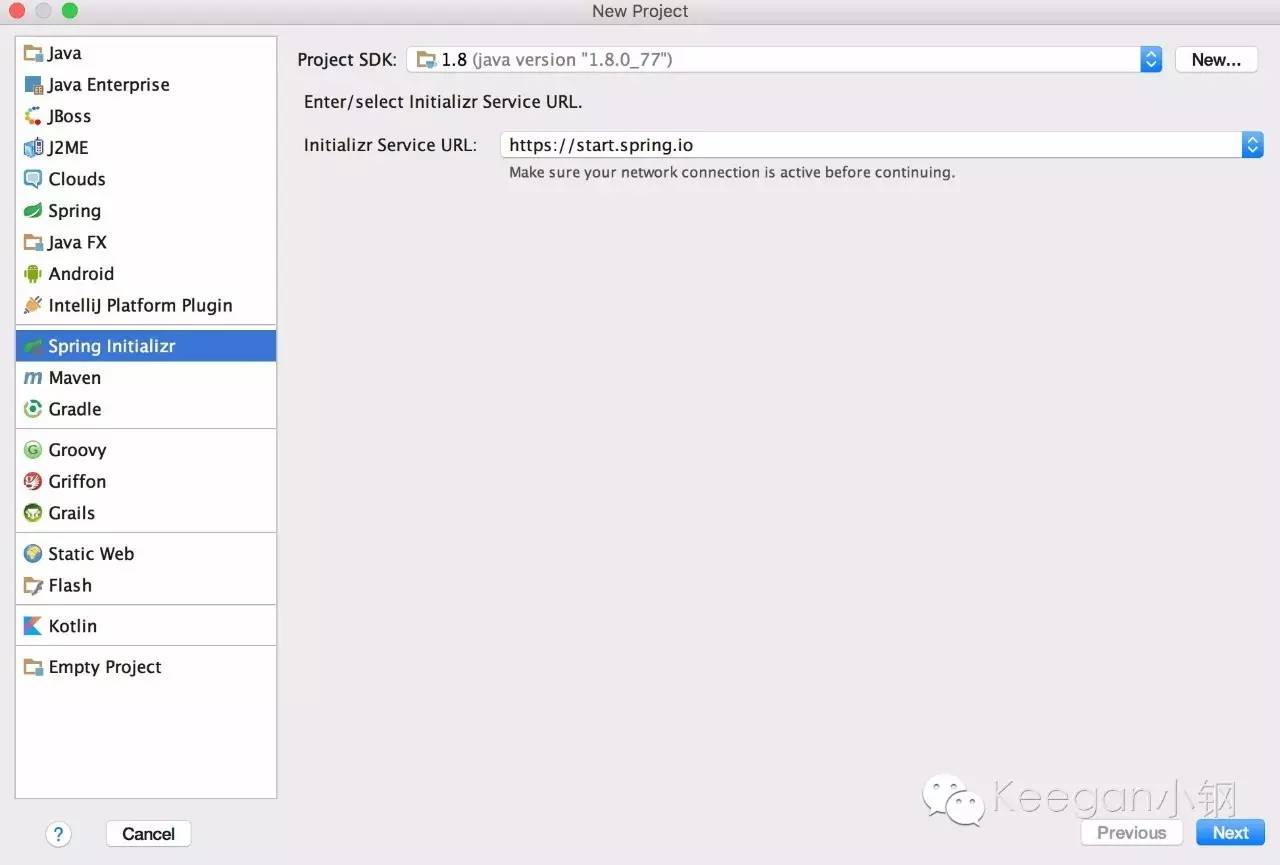The height and width of the screenshot is (865, 1280).
Task: Click the network connection hint text
Action: tap(732, 172)
